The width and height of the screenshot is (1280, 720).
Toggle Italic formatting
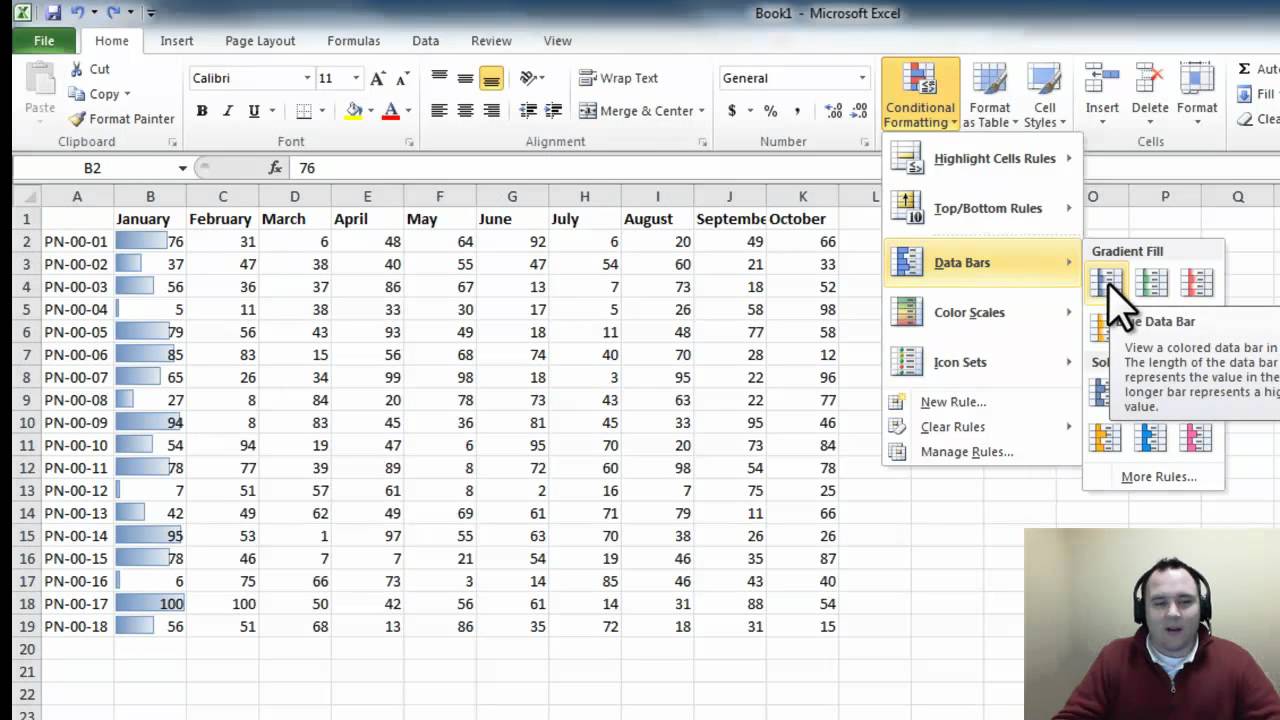(x=228, y=111)
